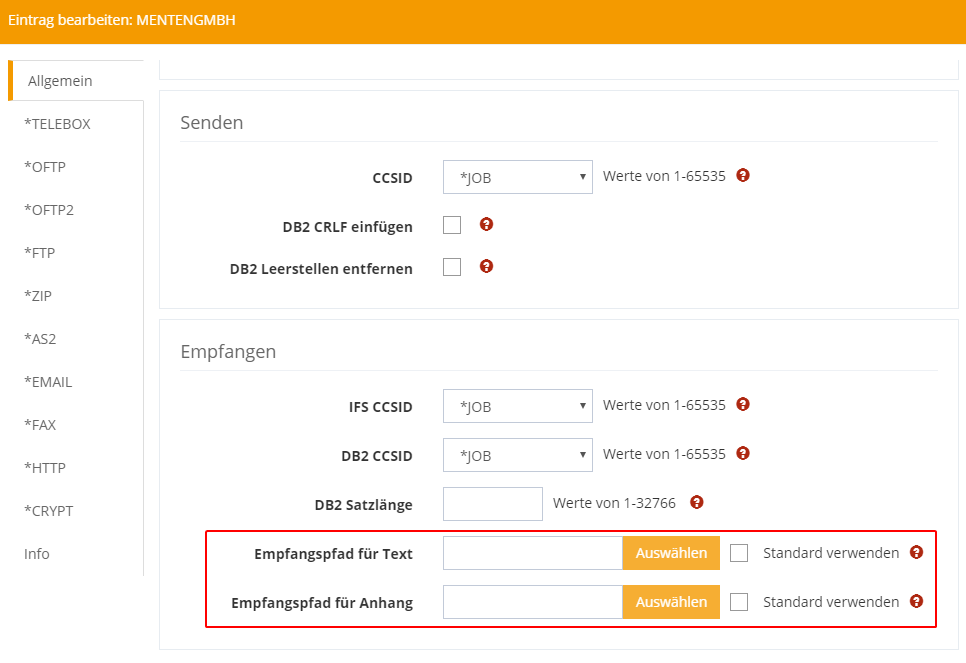Toggle DB2 Leerstellen entfernen checkbox
This screenshot has height=663, width=966.
(452, 267)
